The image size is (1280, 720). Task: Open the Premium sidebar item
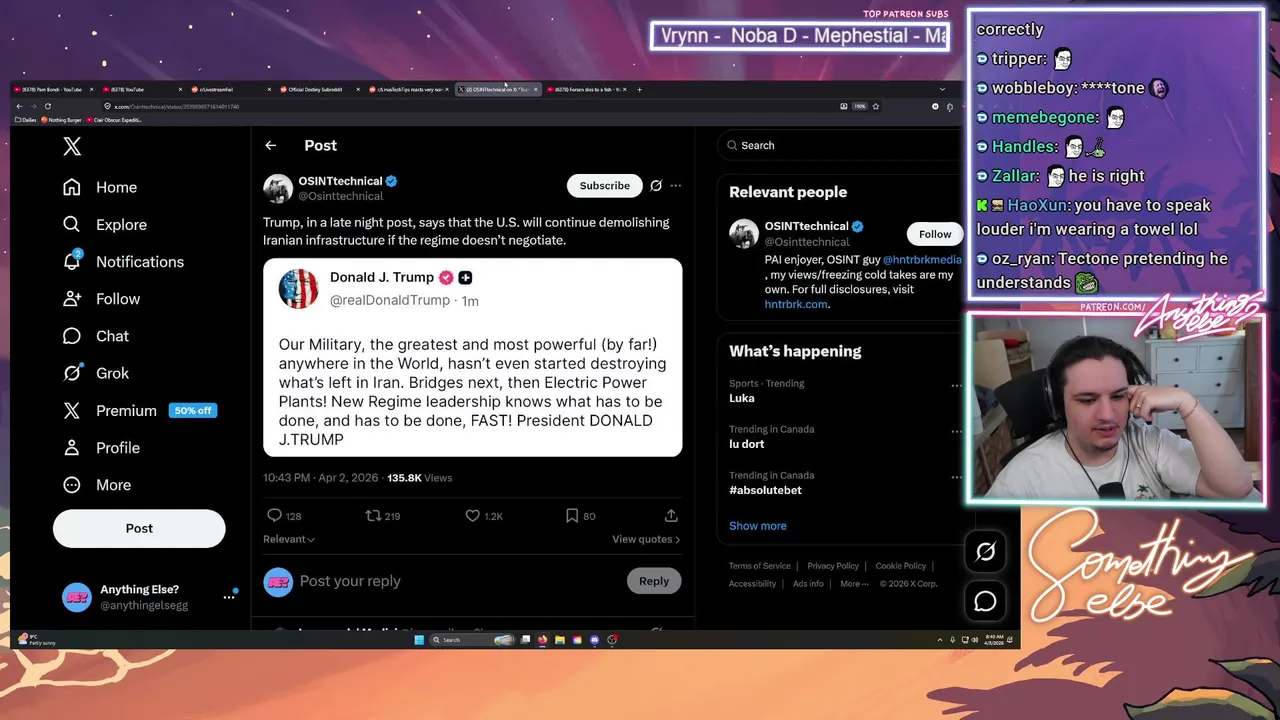[139, 410]
